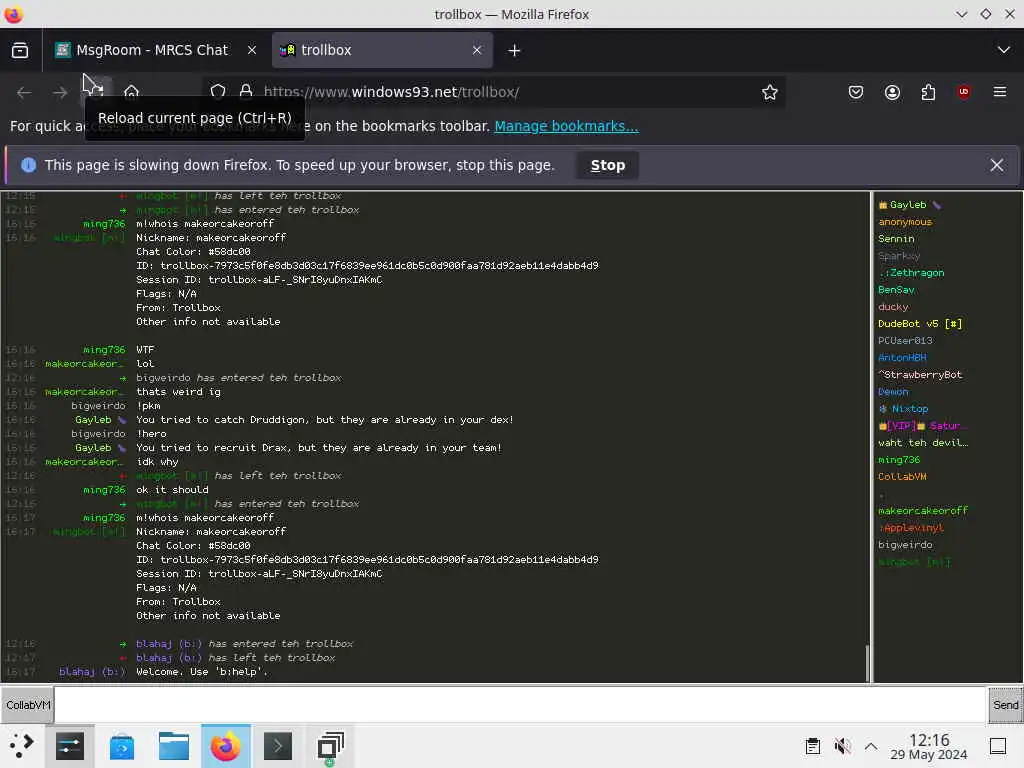Expand hidden system tray icons

(871, 746)
